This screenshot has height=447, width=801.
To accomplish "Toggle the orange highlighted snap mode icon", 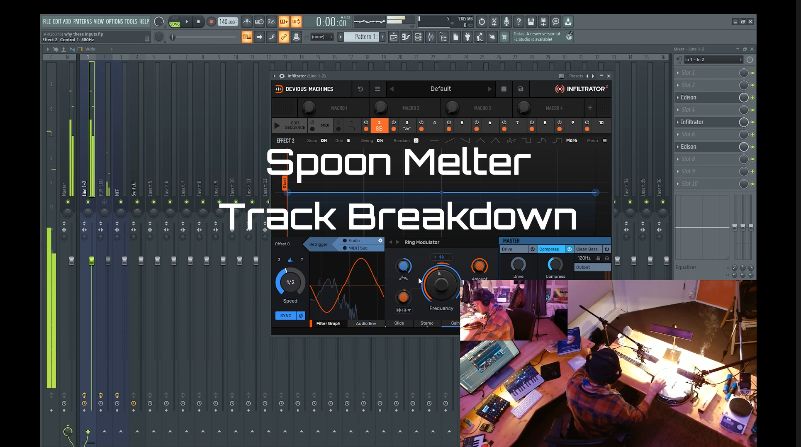I will pos(247,37).
